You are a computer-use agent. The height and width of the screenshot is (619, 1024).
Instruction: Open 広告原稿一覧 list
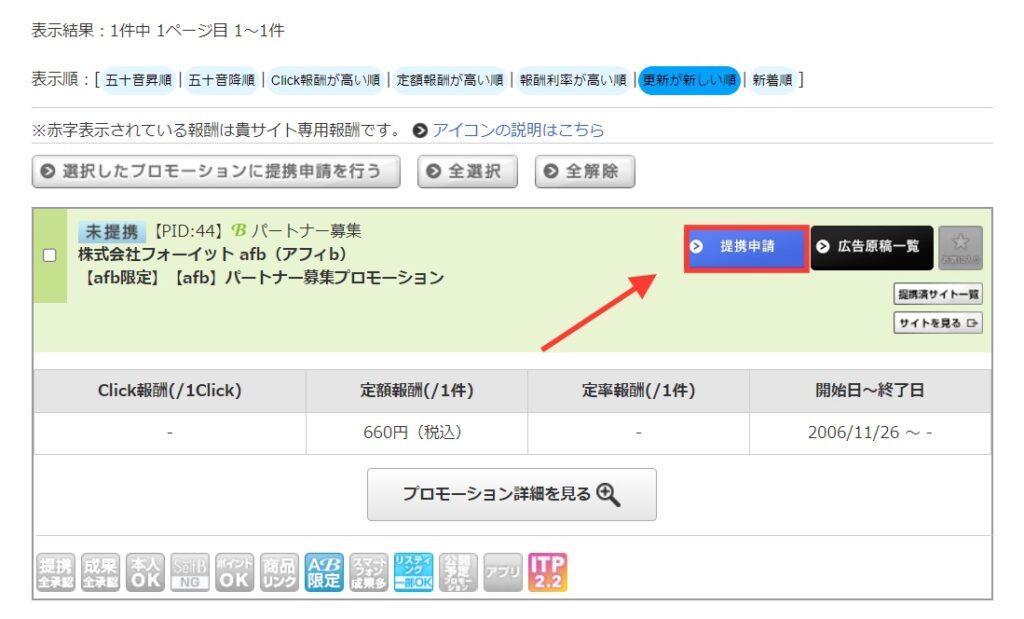(x=871, y=247)
